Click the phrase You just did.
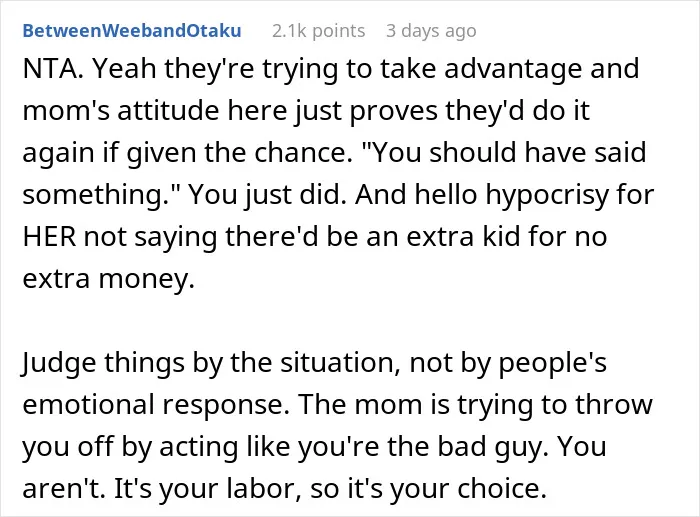 (x=267, y=196)
